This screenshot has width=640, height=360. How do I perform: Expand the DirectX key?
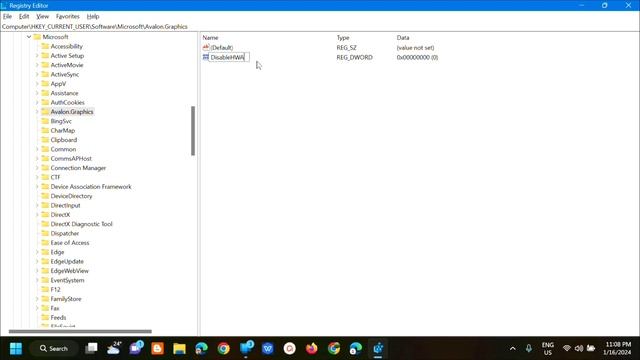tap(37, 215)
